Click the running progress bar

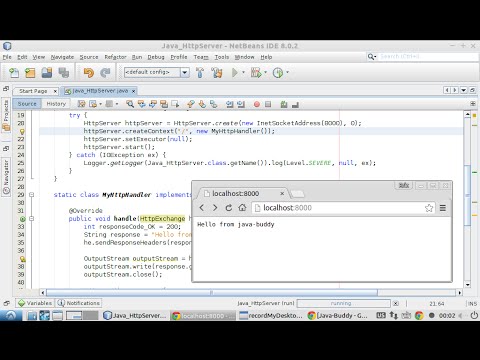pyautogui.click(x=343, y=303)
